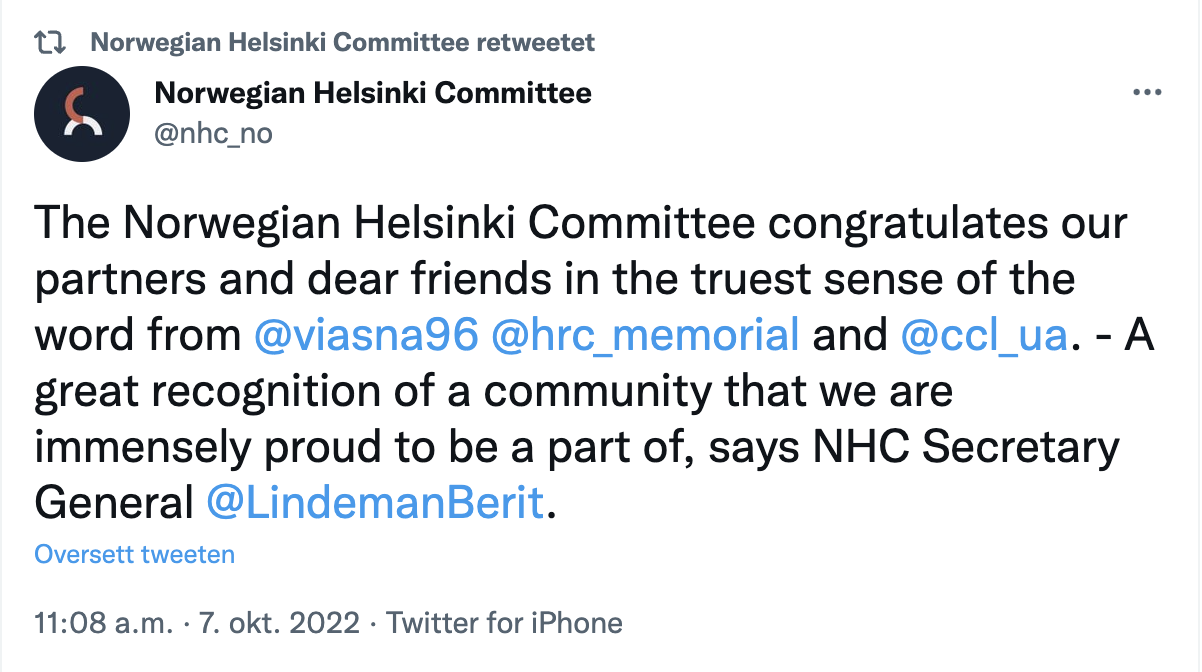1202x672 pixels.
Task: Click the @nhc_no handle
Action: click(213, 133)
